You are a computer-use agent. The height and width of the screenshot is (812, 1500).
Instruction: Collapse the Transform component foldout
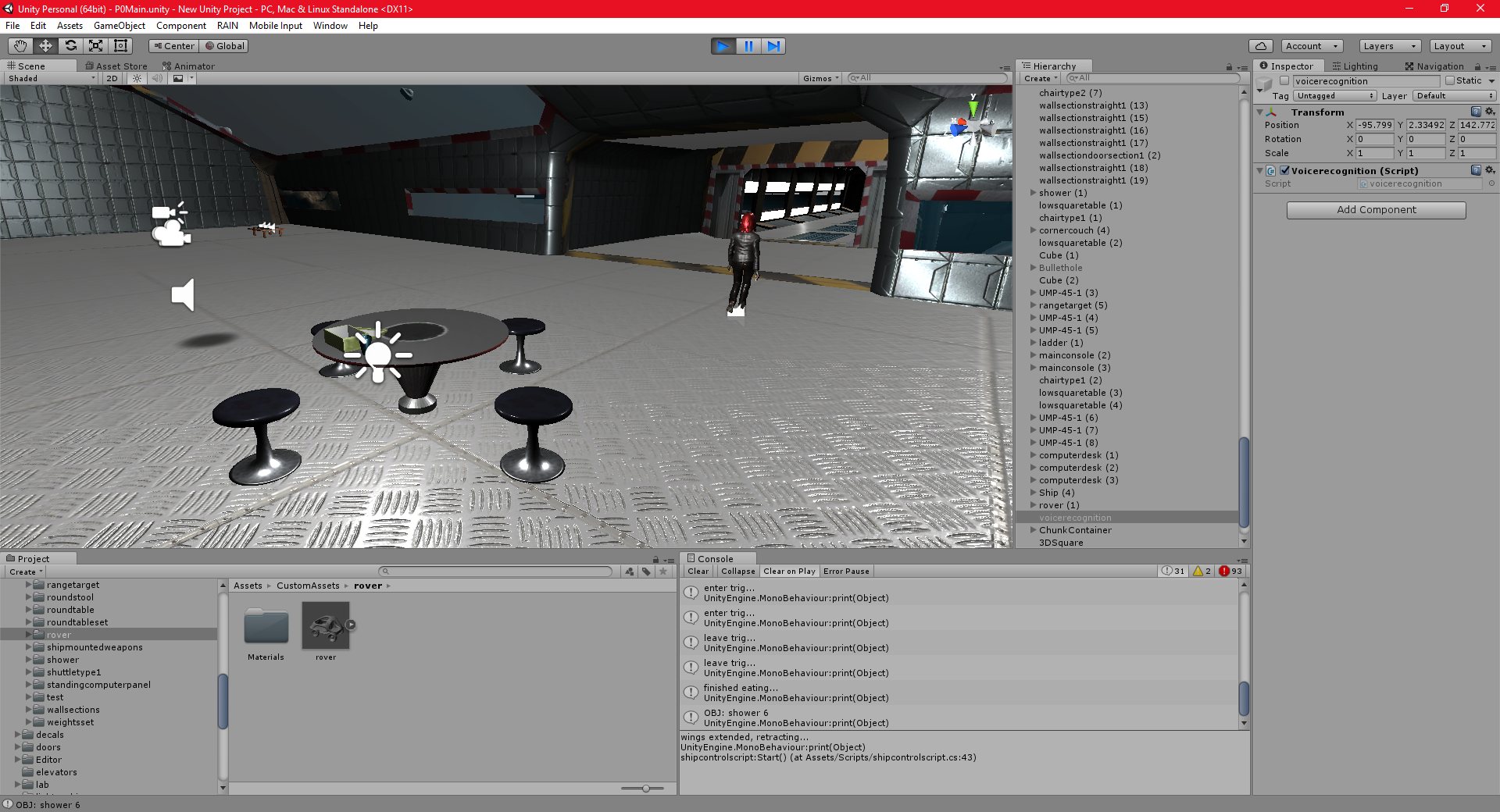click(1259, 112)
